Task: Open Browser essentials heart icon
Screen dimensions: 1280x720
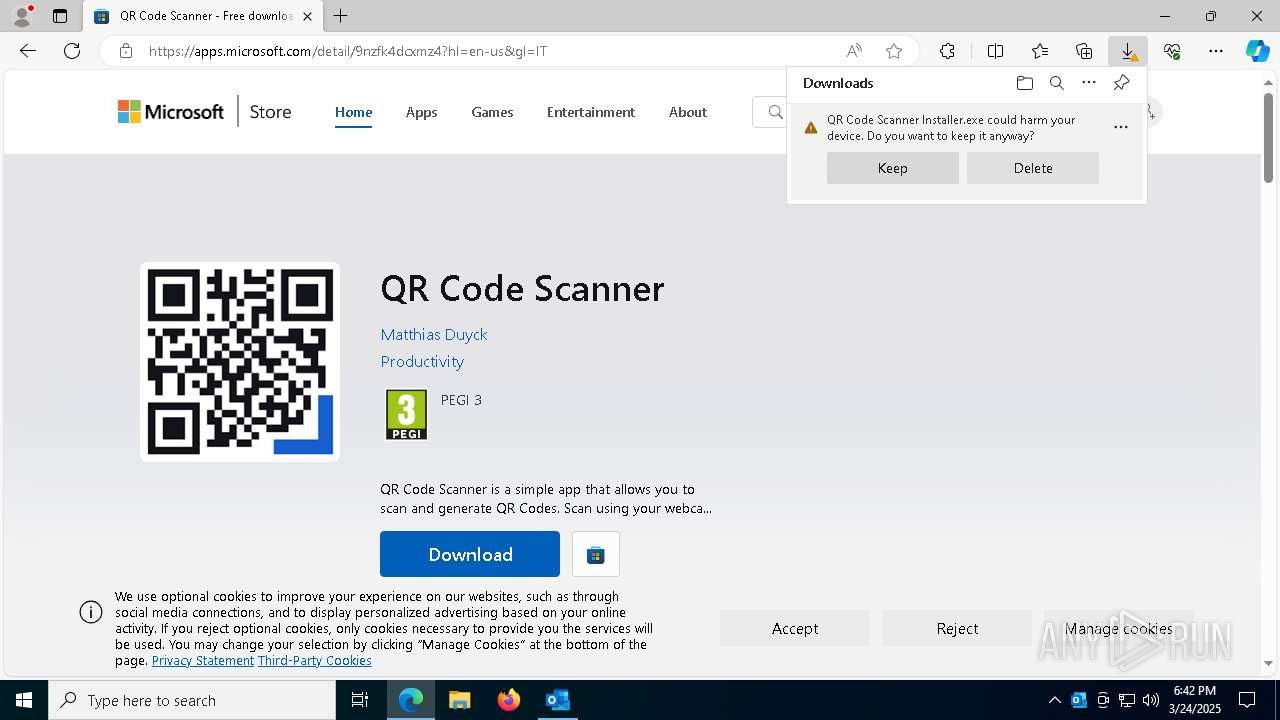Action: 1172,51
